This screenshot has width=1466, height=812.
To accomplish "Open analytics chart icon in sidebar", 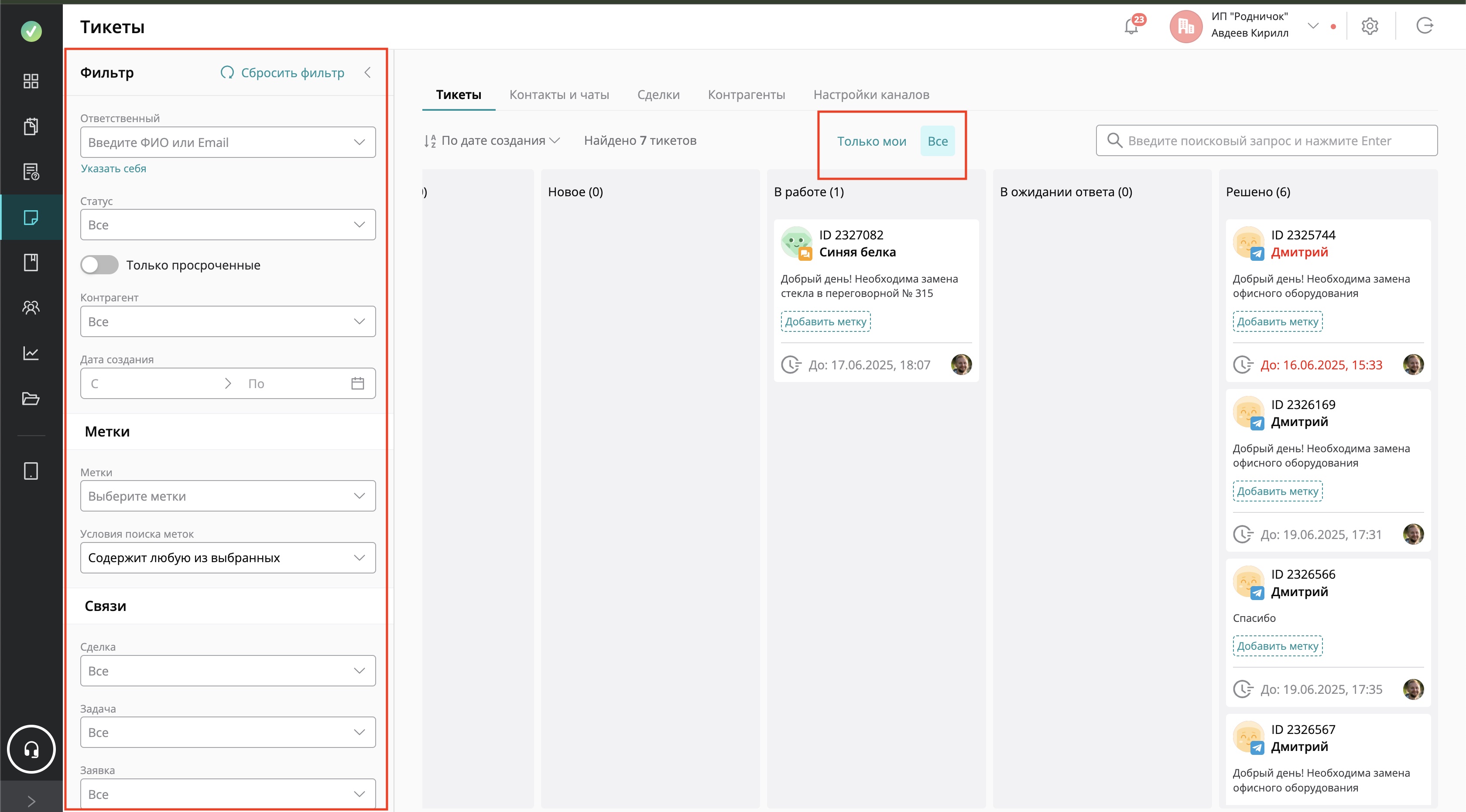I will 31,353.
